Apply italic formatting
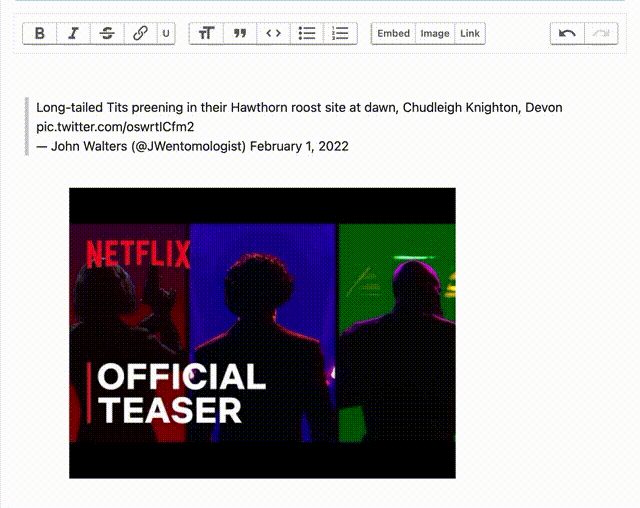640x508 pixels. (73, 33)
